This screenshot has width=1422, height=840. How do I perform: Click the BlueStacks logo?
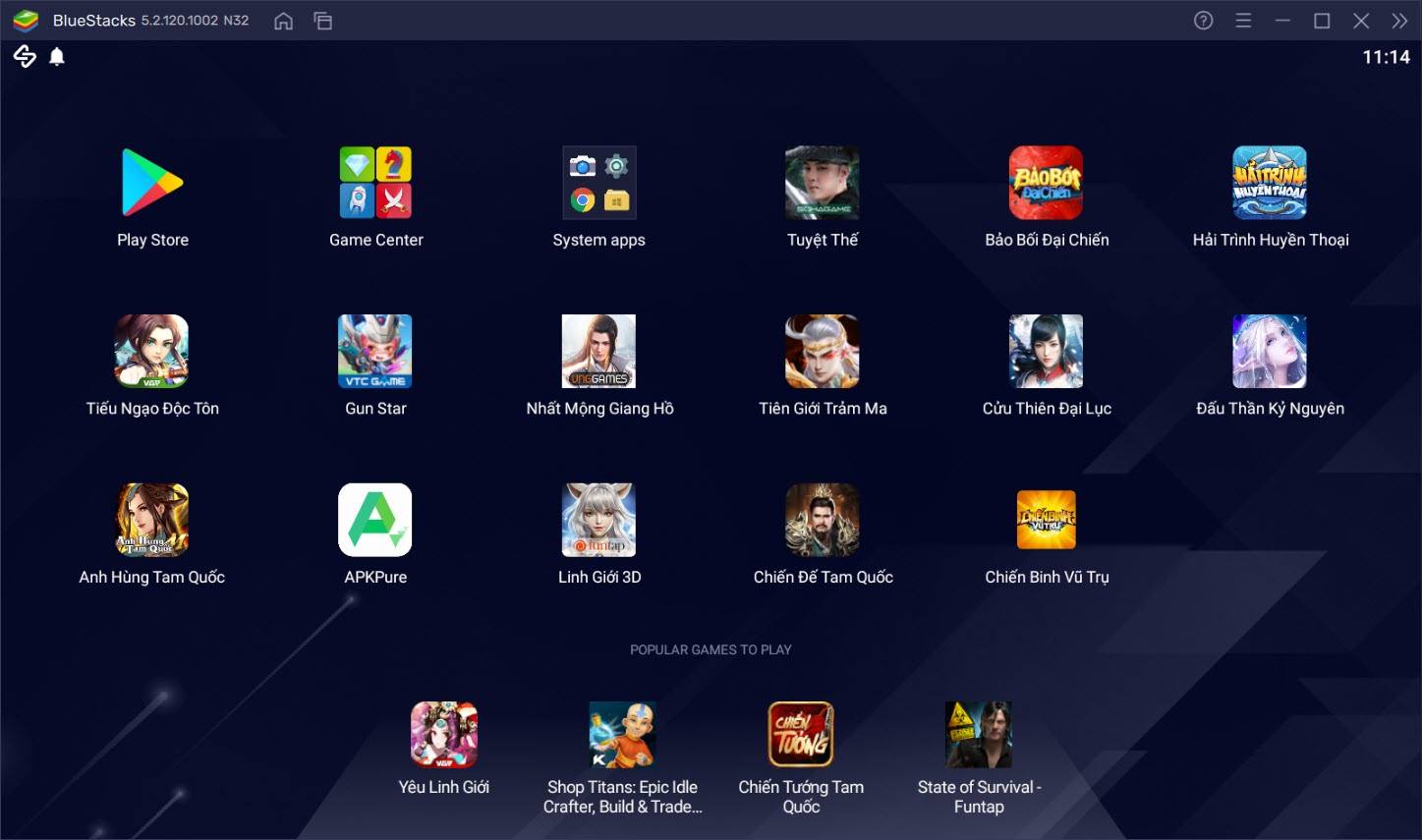(x=26, y=21)
